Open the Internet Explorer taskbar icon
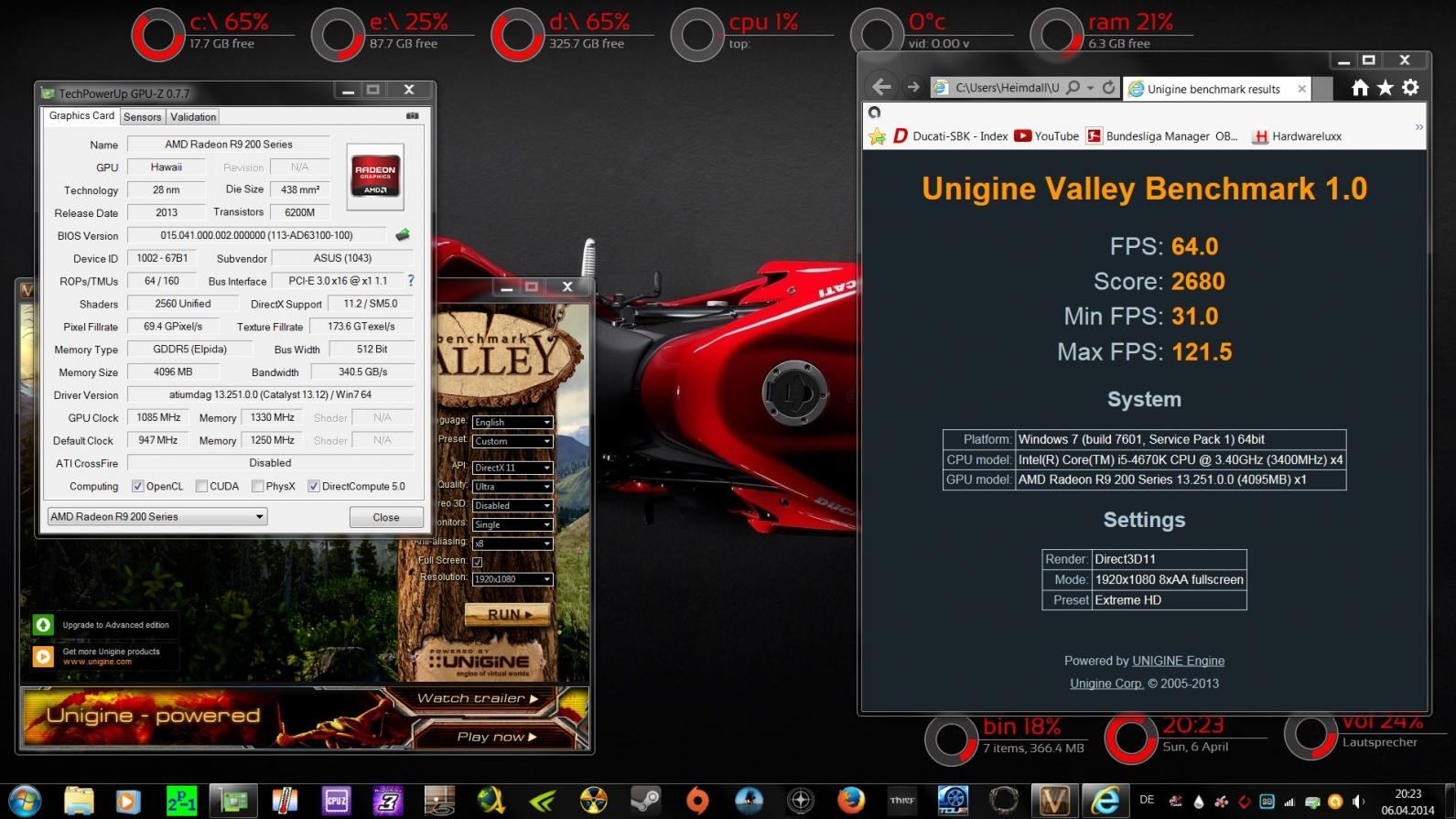Image resolution: width=1456 pixels, height=819 pixels. pyautogui.click(x=1105, y=801)
